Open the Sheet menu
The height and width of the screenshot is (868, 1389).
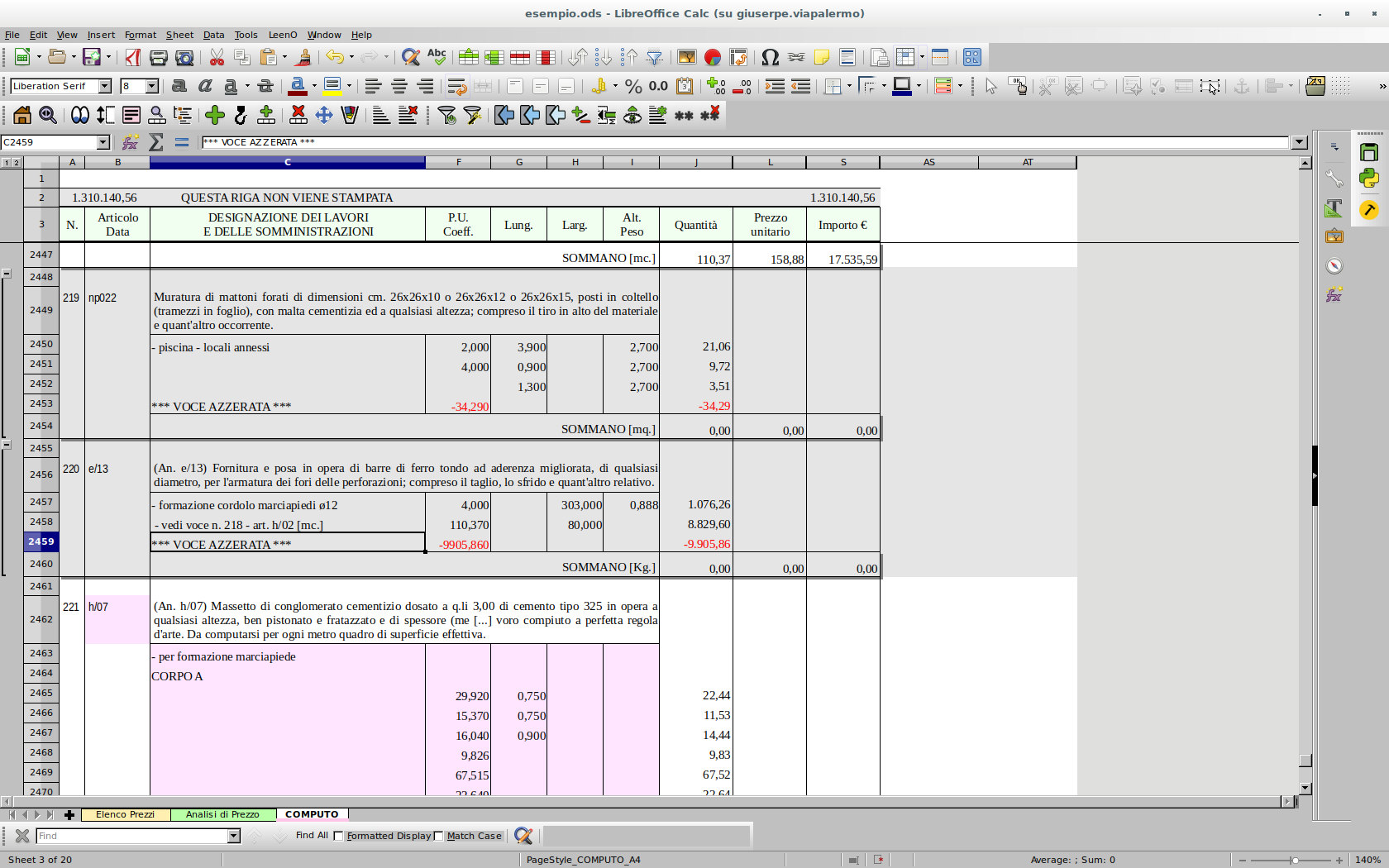(x=179, y=35)
